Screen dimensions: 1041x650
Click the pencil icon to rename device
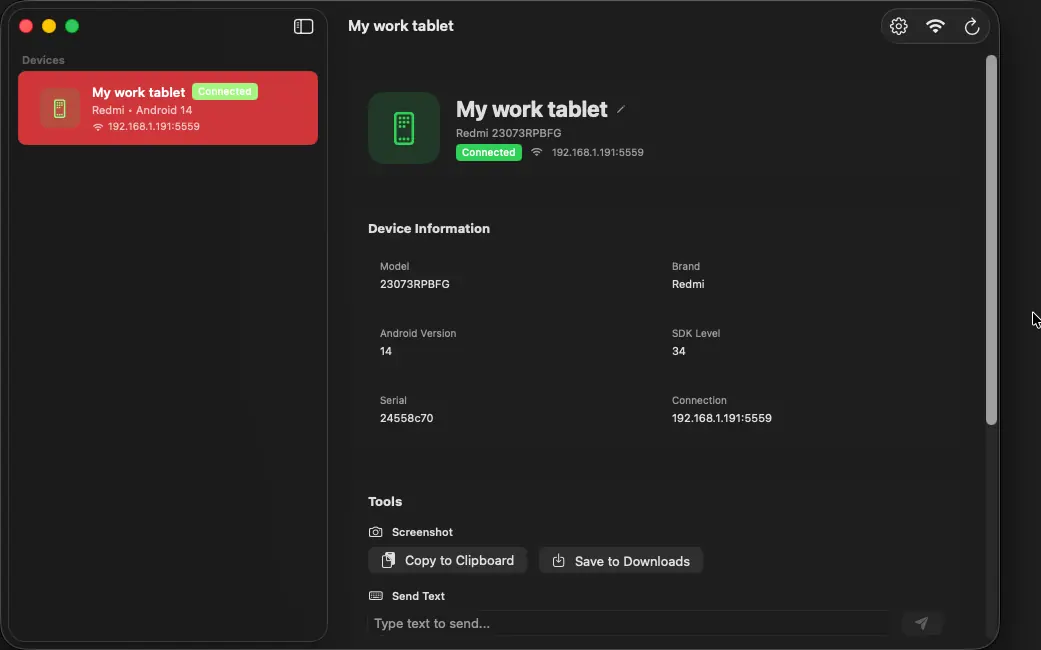[x=621, y=110]
